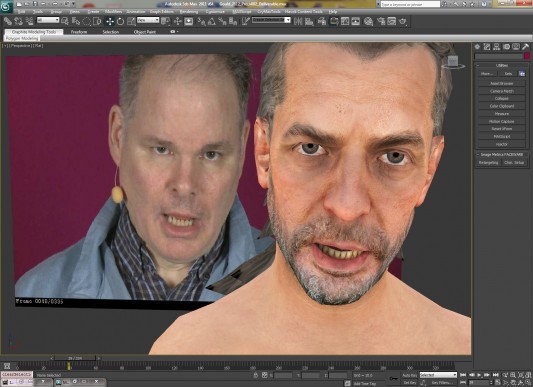Click the Motion Capture utility button

[502, 121]
